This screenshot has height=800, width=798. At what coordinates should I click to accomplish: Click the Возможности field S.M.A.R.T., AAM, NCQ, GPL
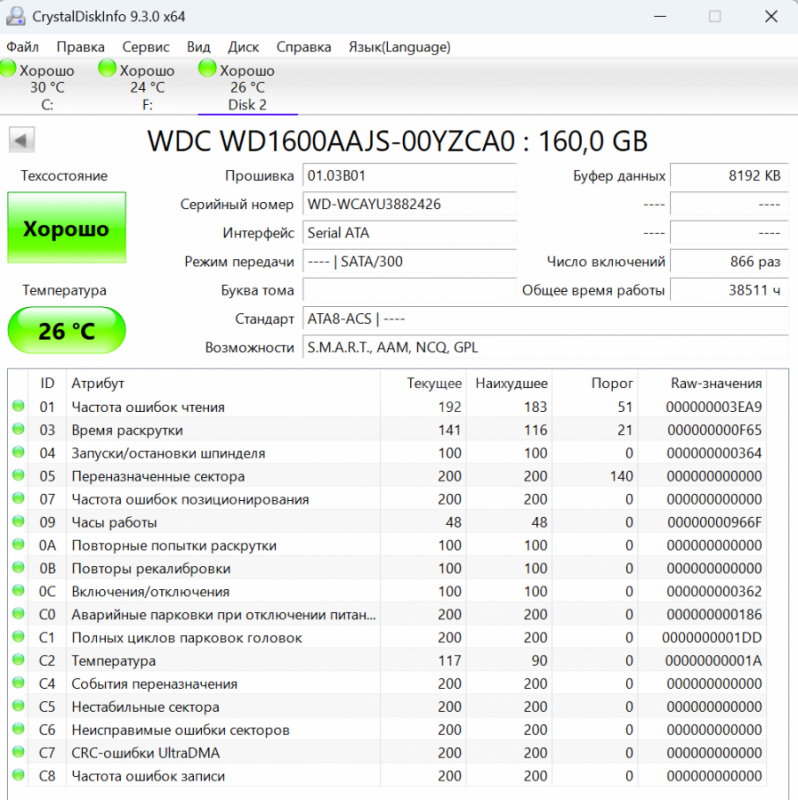pos(545,347)
